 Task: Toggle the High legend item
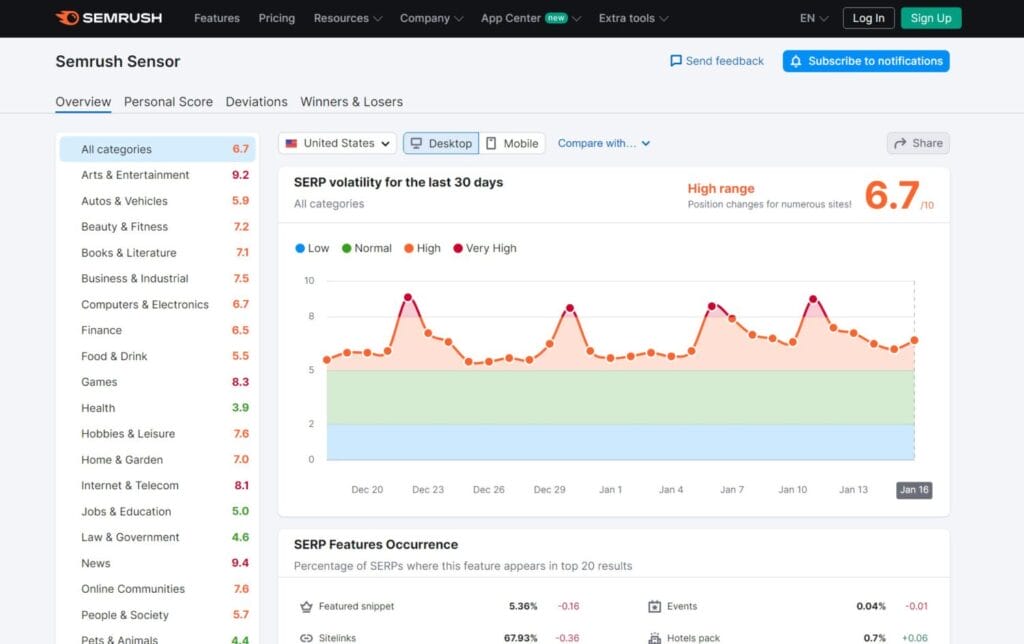(423, 248)
